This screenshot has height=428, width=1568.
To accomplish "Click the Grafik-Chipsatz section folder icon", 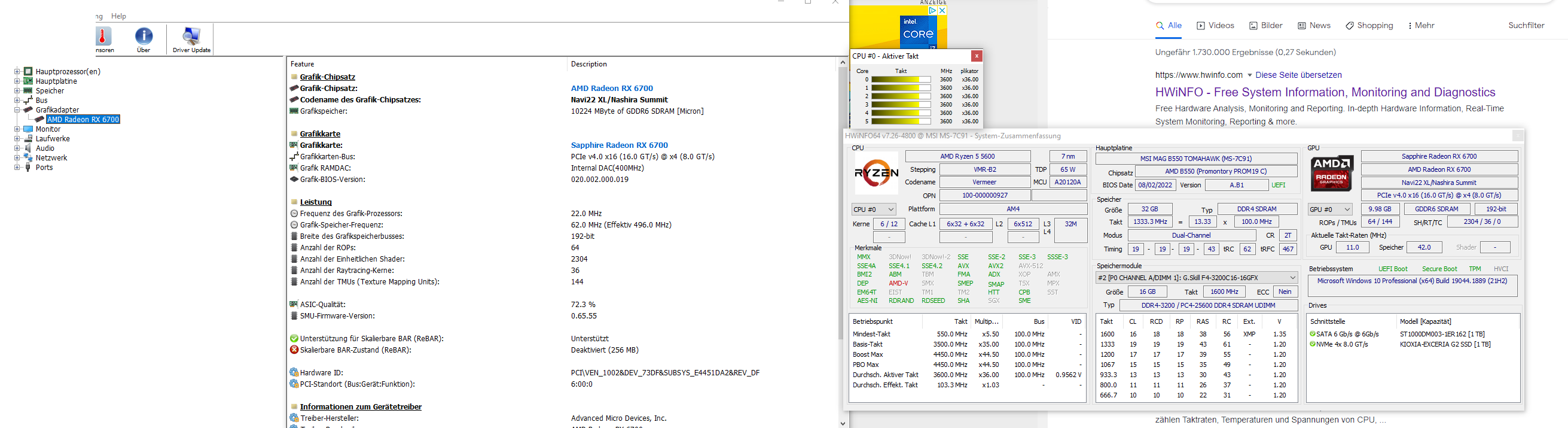I will pyautogui.click(x=294, y=77).
